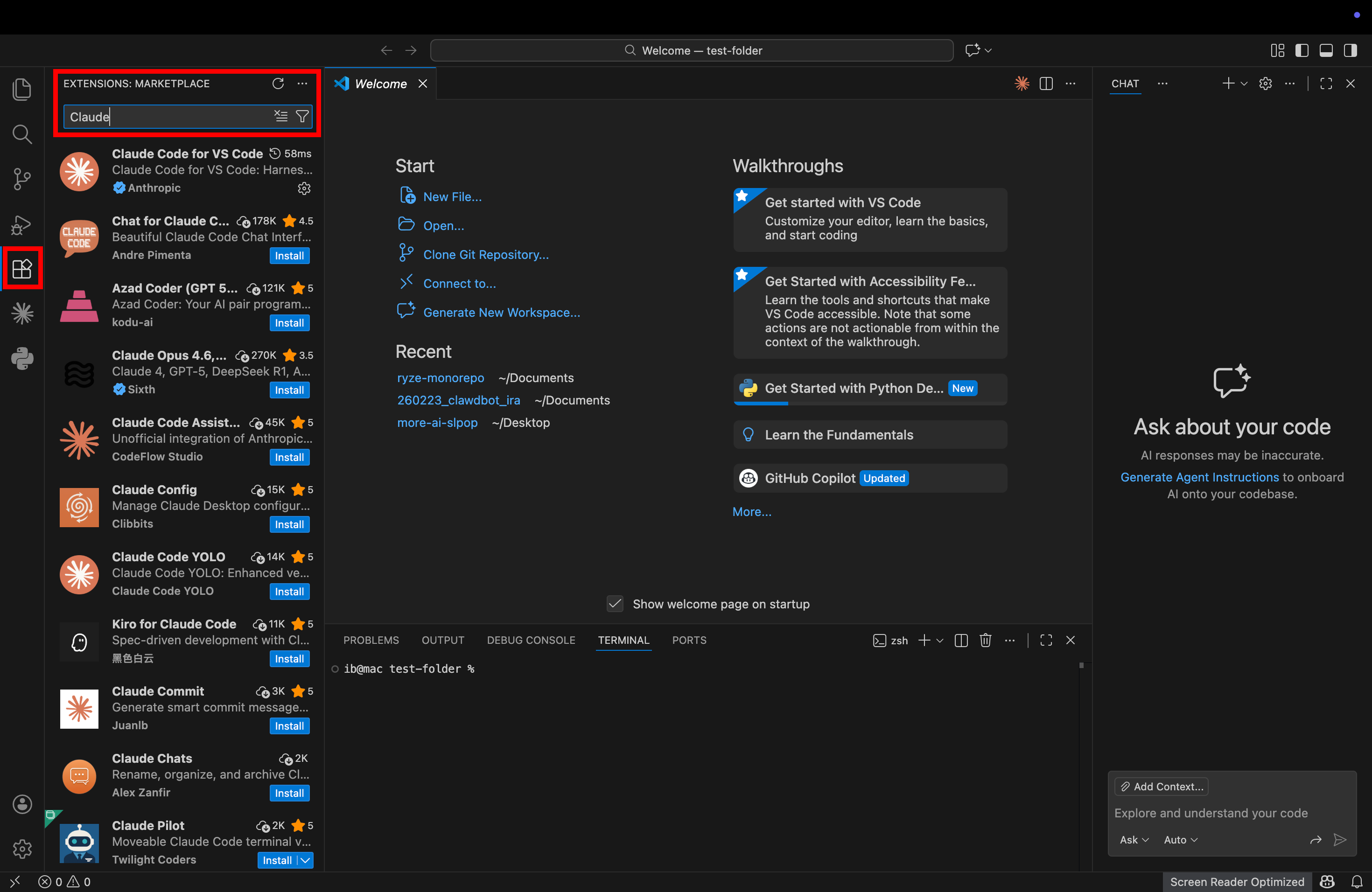Open the Auto model picker dropdown

pyautogui.click(x=1179, y=840)
